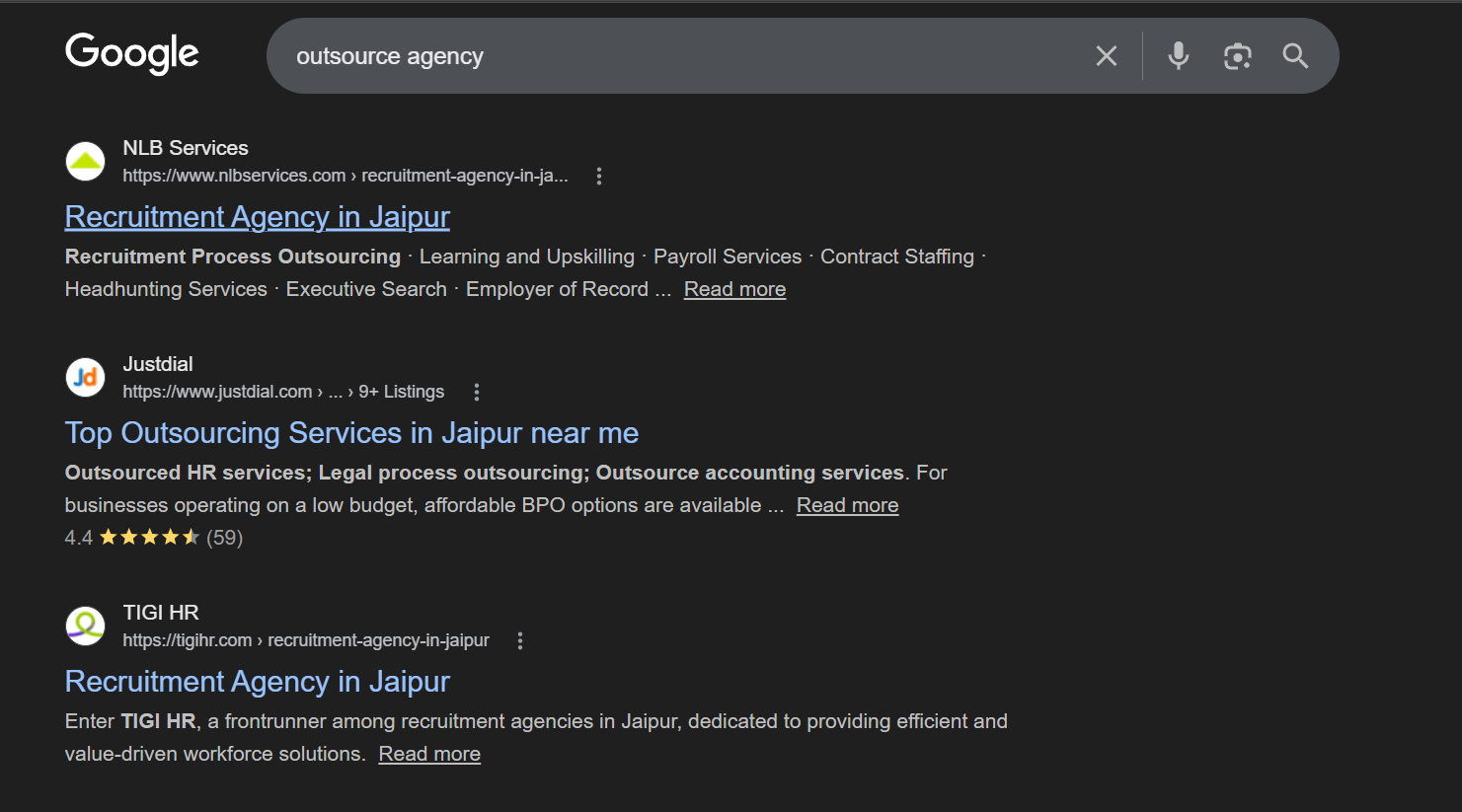Click the TIGI HR site name

pyautogui.click(x=161, y=613)
